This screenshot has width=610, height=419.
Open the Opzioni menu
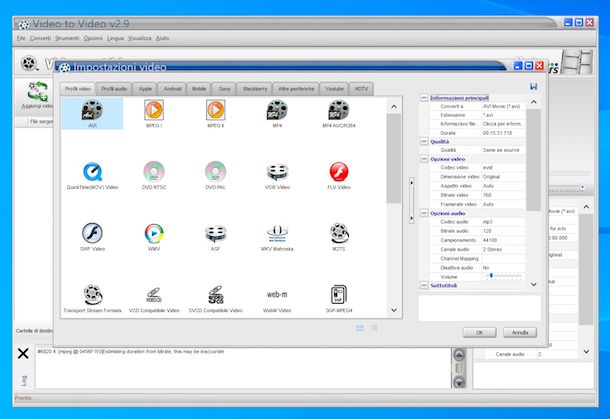pyautogui.click(x=93, y=38)
